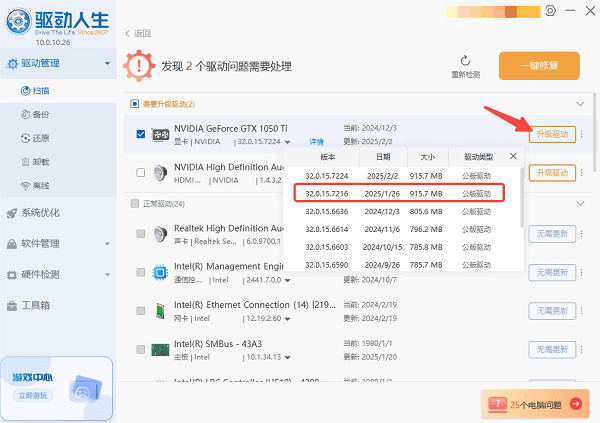
Task: Click 升级驱动 for GTX 1050 Ti
Action: (x=552, y=134)
